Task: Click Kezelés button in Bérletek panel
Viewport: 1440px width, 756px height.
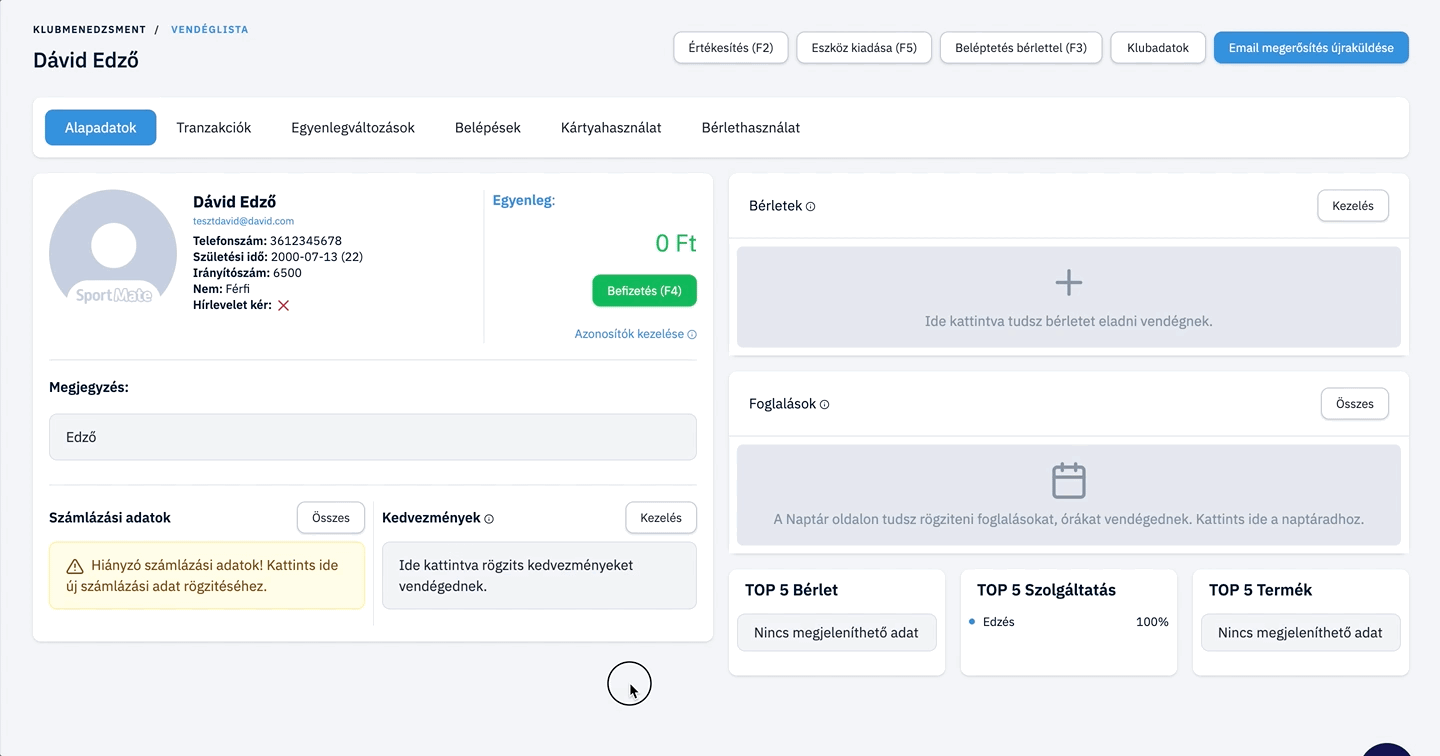Action: pos(1353,206)
